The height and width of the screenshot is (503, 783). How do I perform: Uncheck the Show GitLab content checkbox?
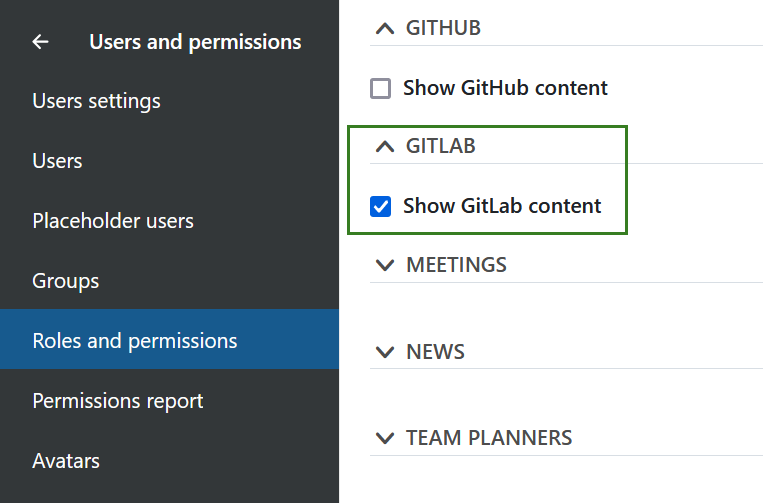pyautogui.click(x=380, y=207)
